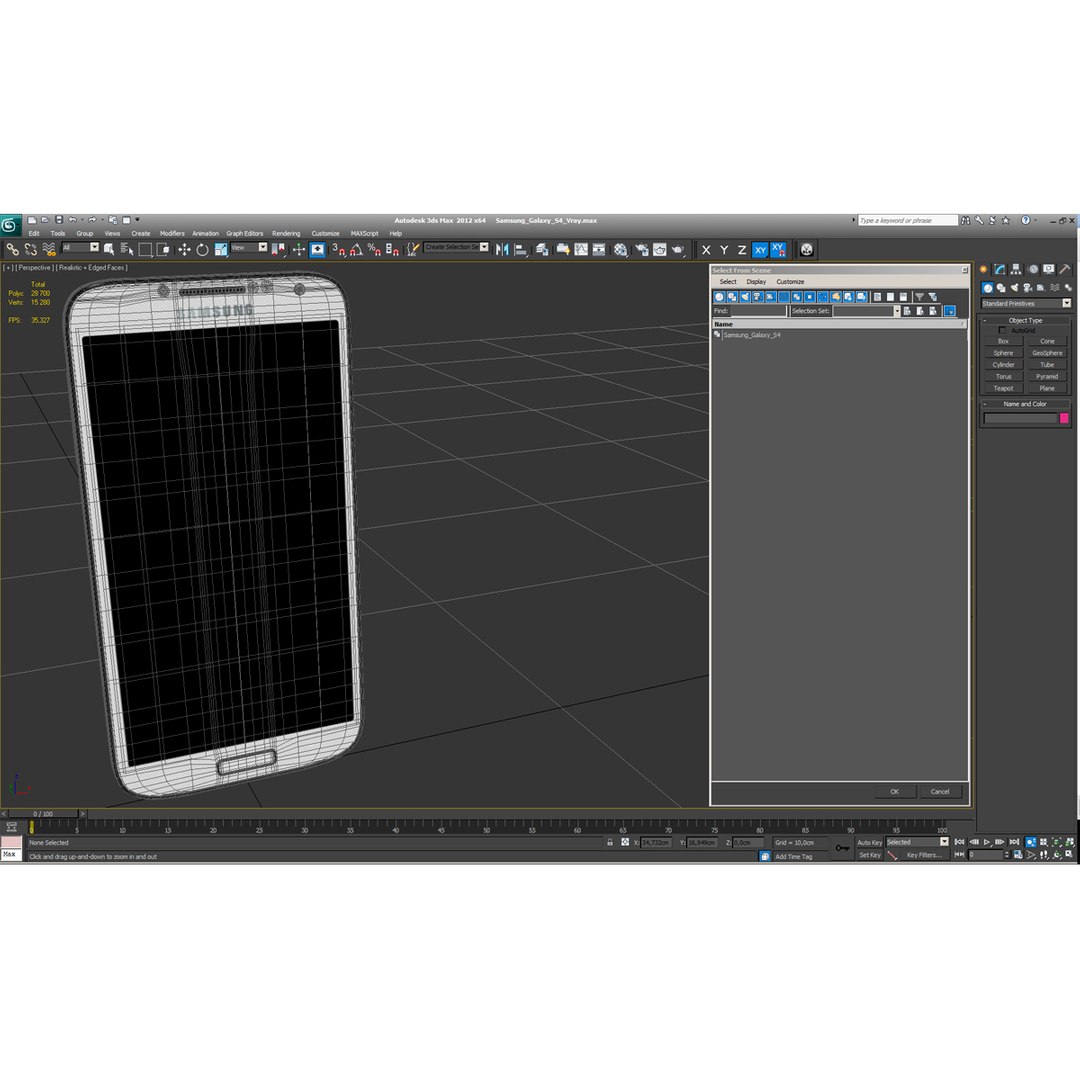Select the Link tool in main toolbar
This screenshot has width=1080, height=1080.
tap(12, 249)
